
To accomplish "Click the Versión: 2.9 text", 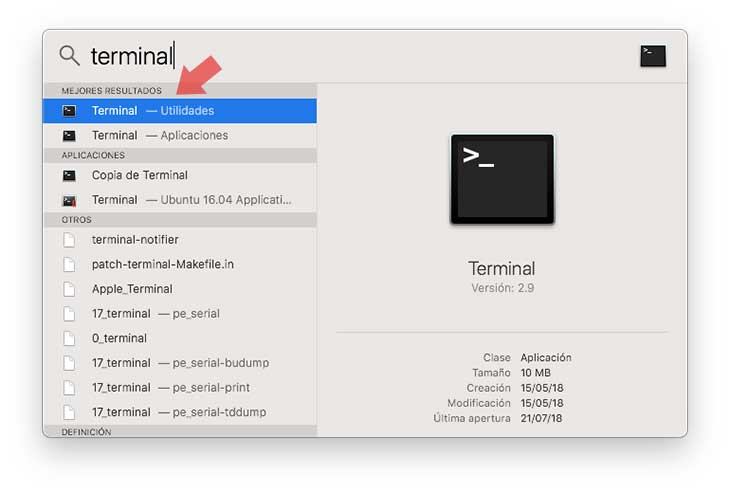I will point(502,288).
